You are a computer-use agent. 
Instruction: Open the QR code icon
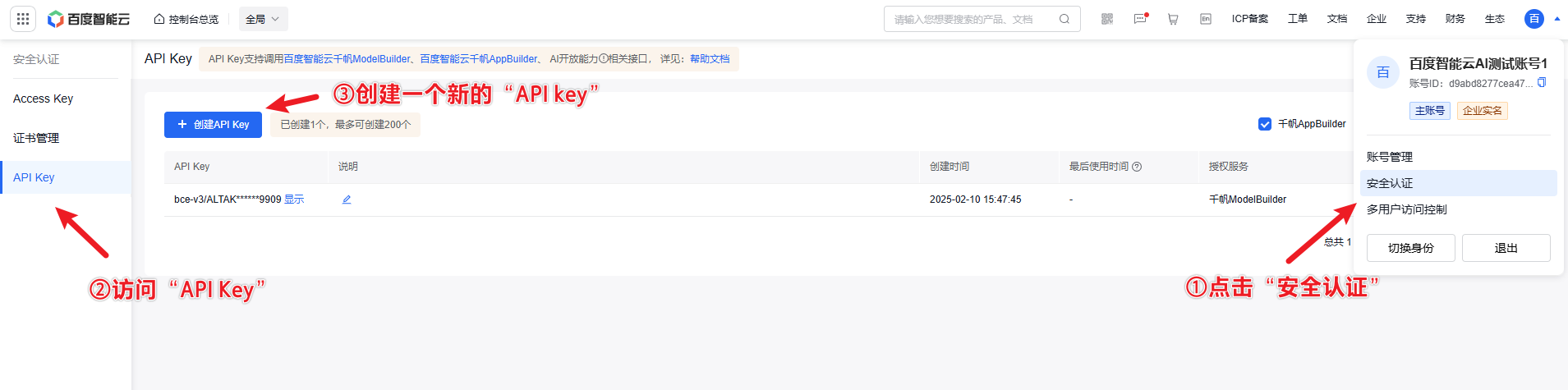click(x=1107, y=19)
